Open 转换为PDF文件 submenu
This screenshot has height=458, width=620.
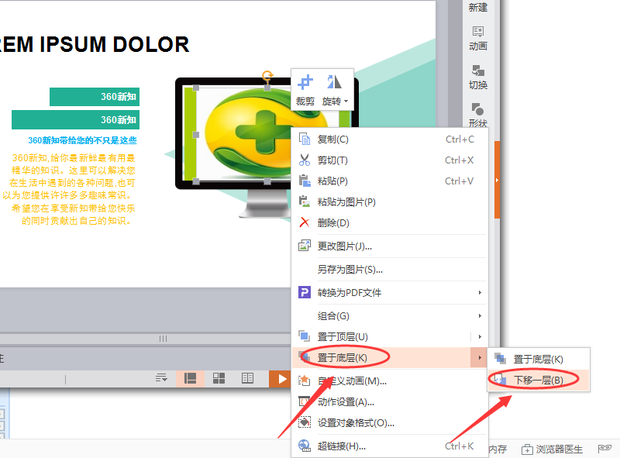(x=389, y=293)
